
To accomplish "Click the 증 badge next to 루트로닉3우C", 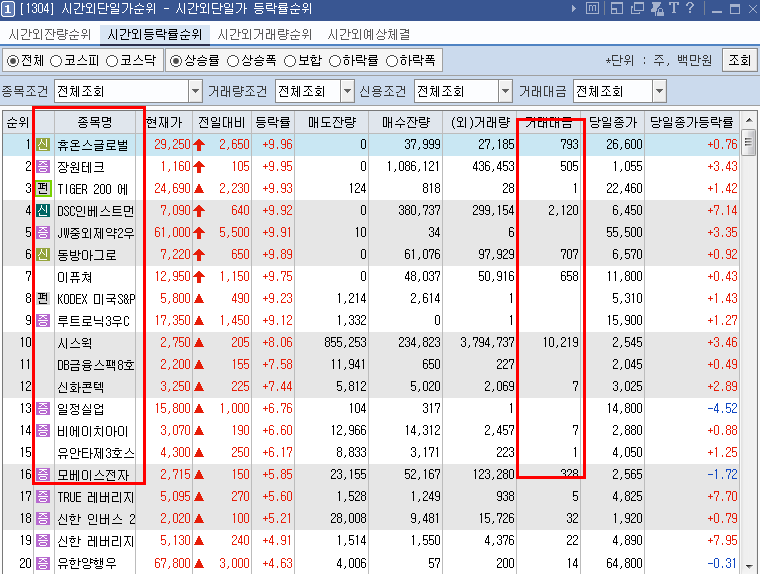I will [43, 320].
